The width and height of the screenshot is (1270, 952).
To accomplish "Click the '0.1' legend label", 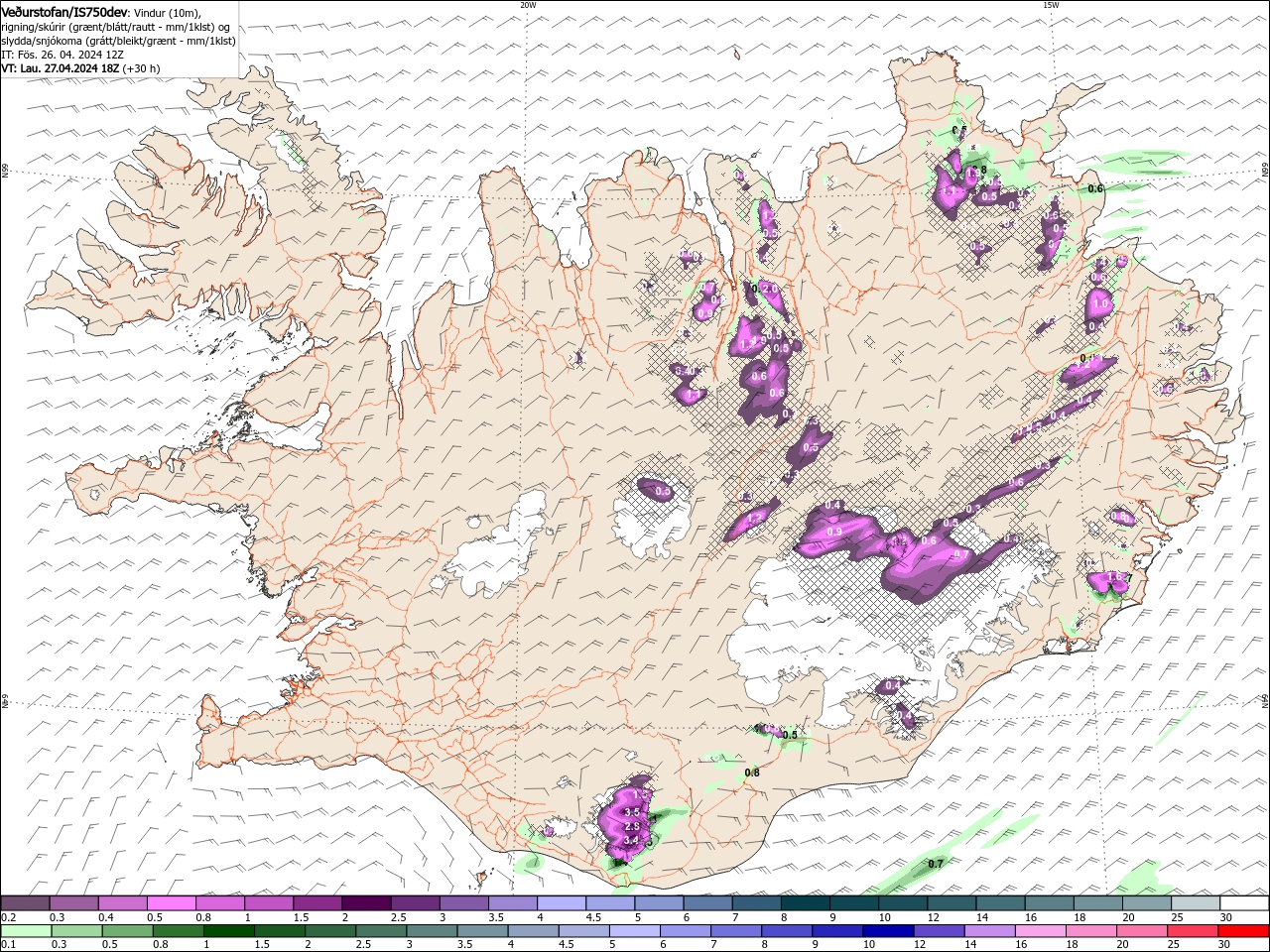I will point(7,945).
